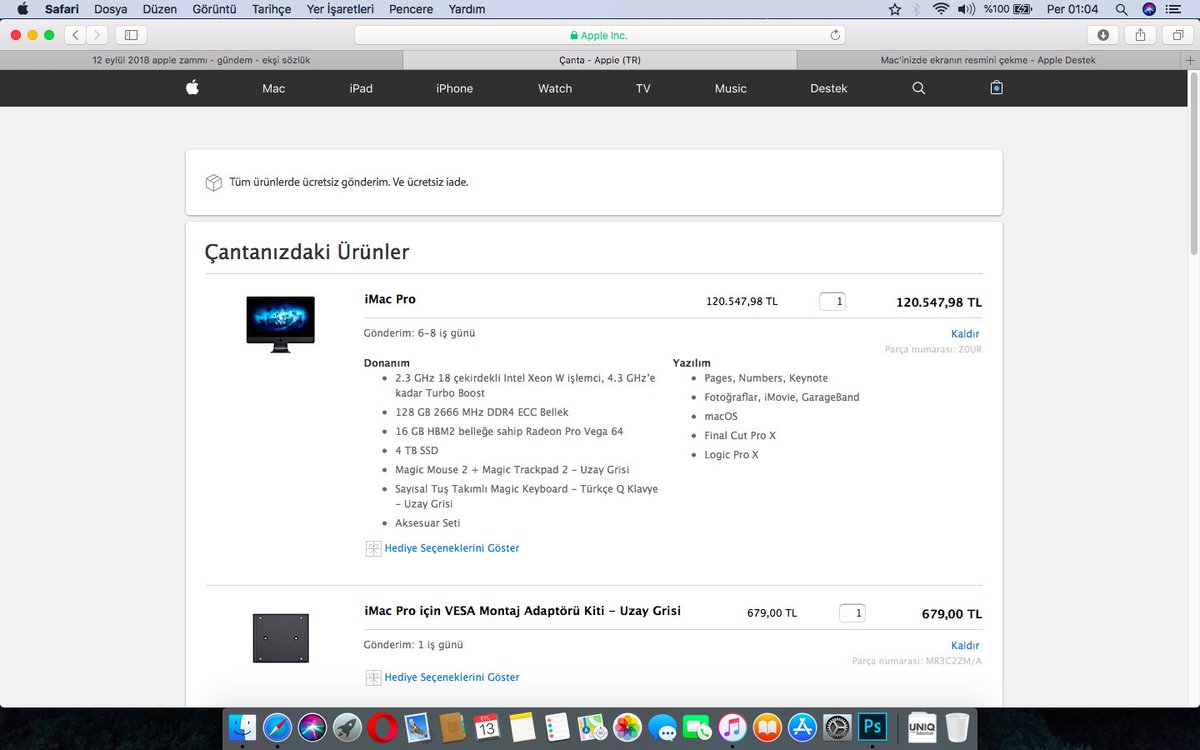The image size is (1200, 750).
Task: Open Notification Center from the menu bar
Action: click(x=1174, y=9)
